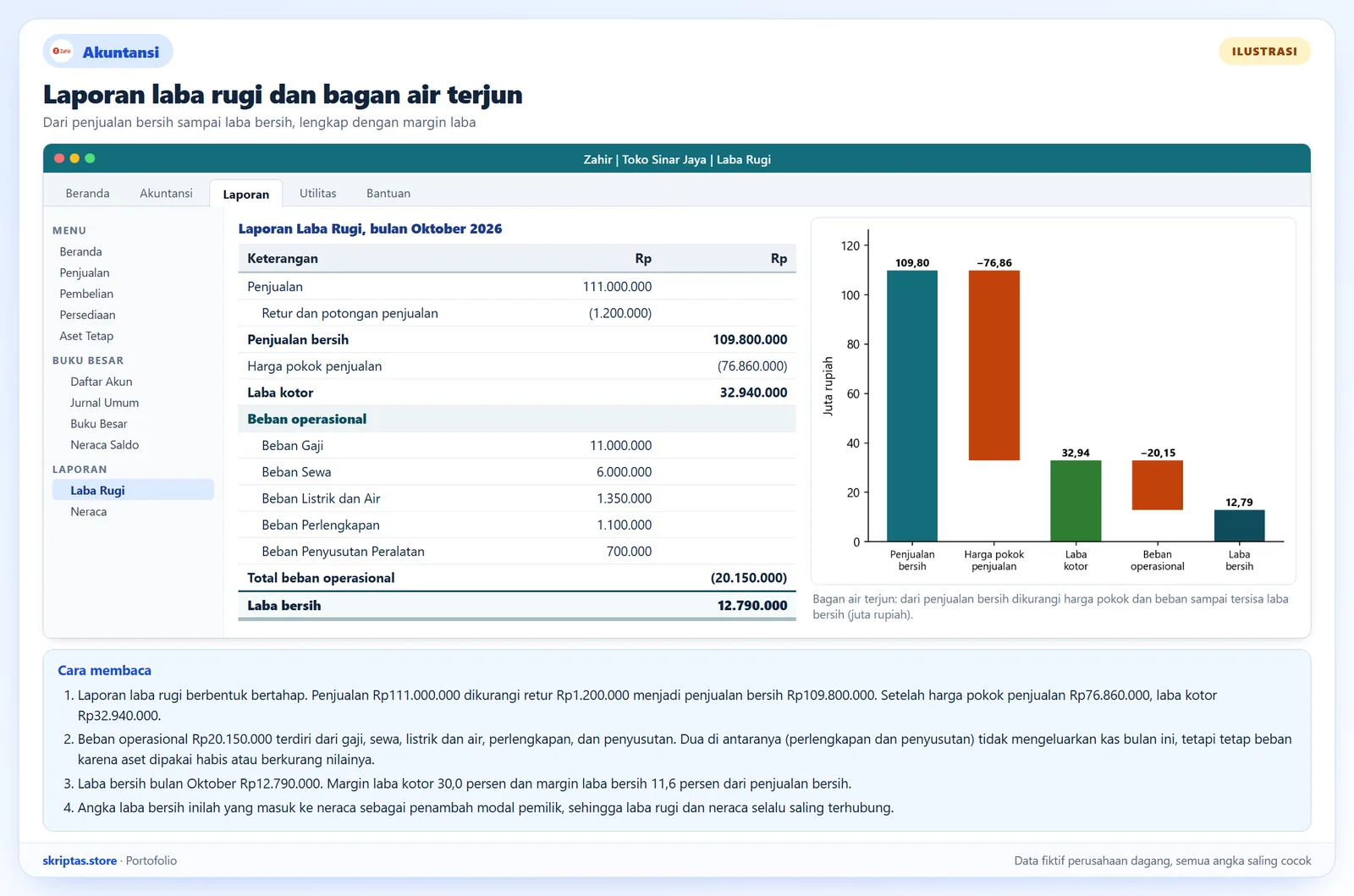Click the yellow minimize dot

[74, 158]
